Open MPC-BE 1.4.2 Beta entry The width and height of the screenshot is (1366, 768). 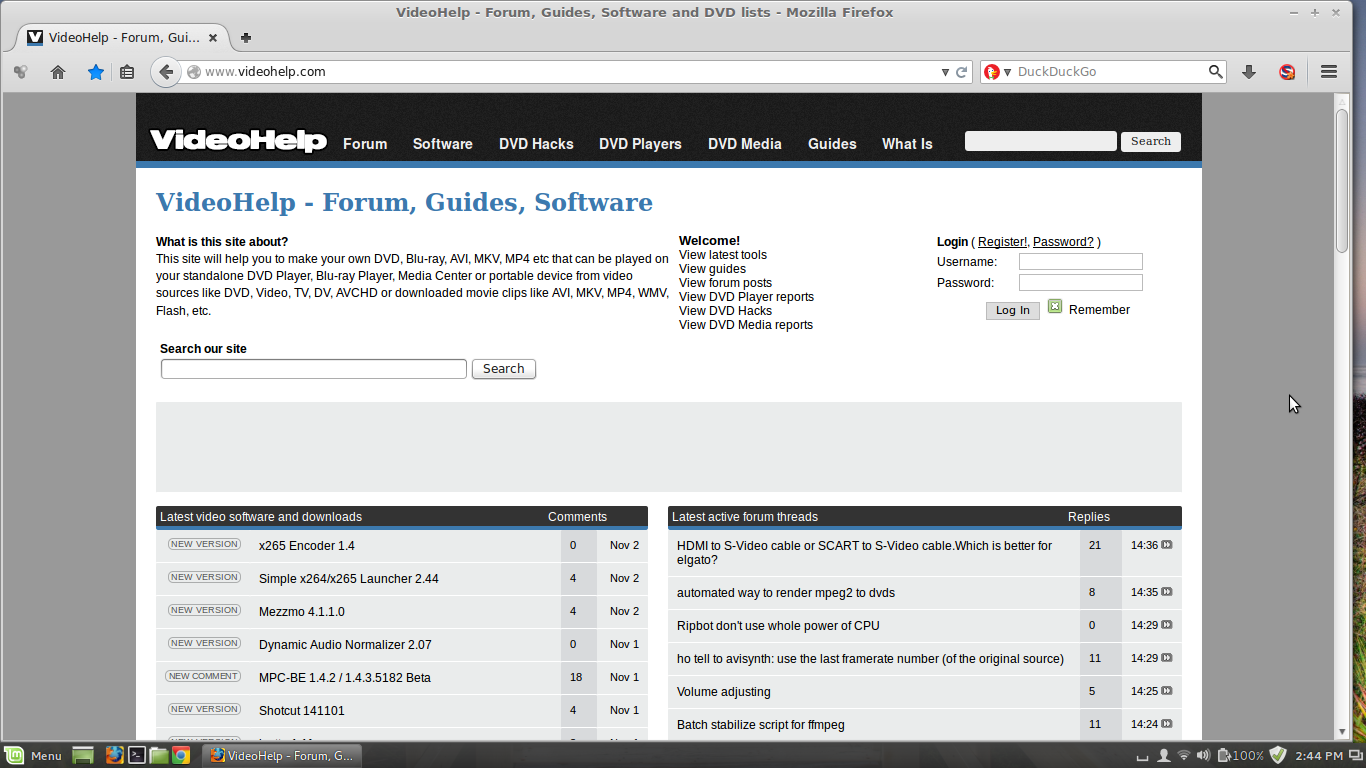[344, 678]
